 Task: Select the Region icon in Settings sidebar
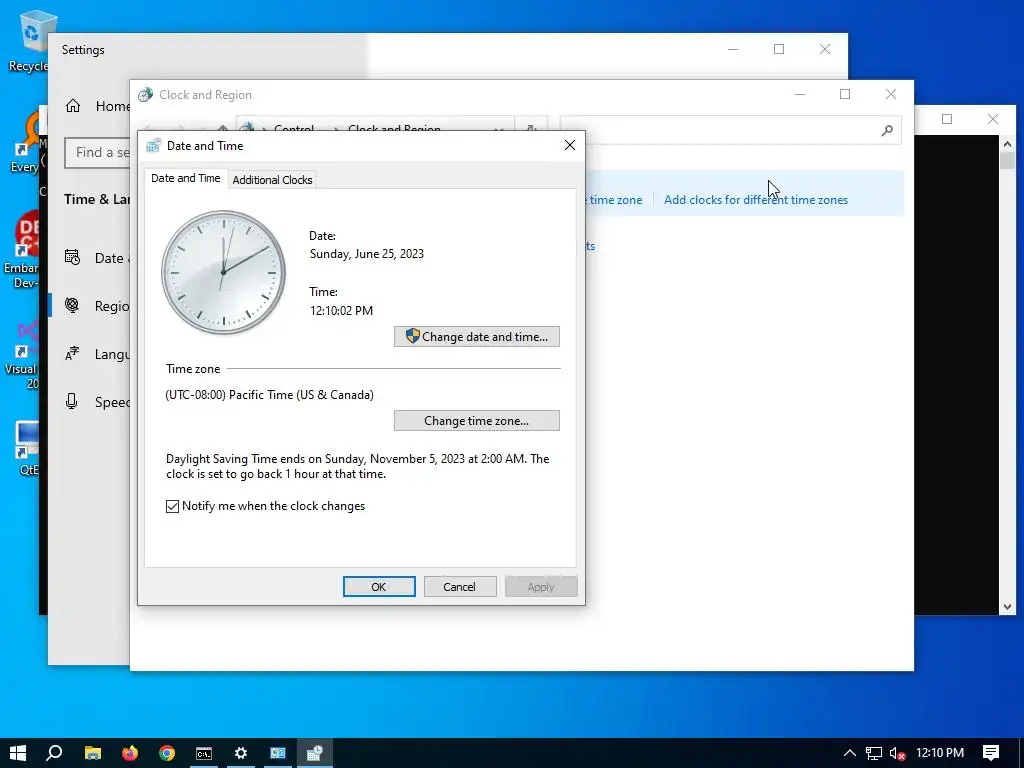[x=72, y=305]
